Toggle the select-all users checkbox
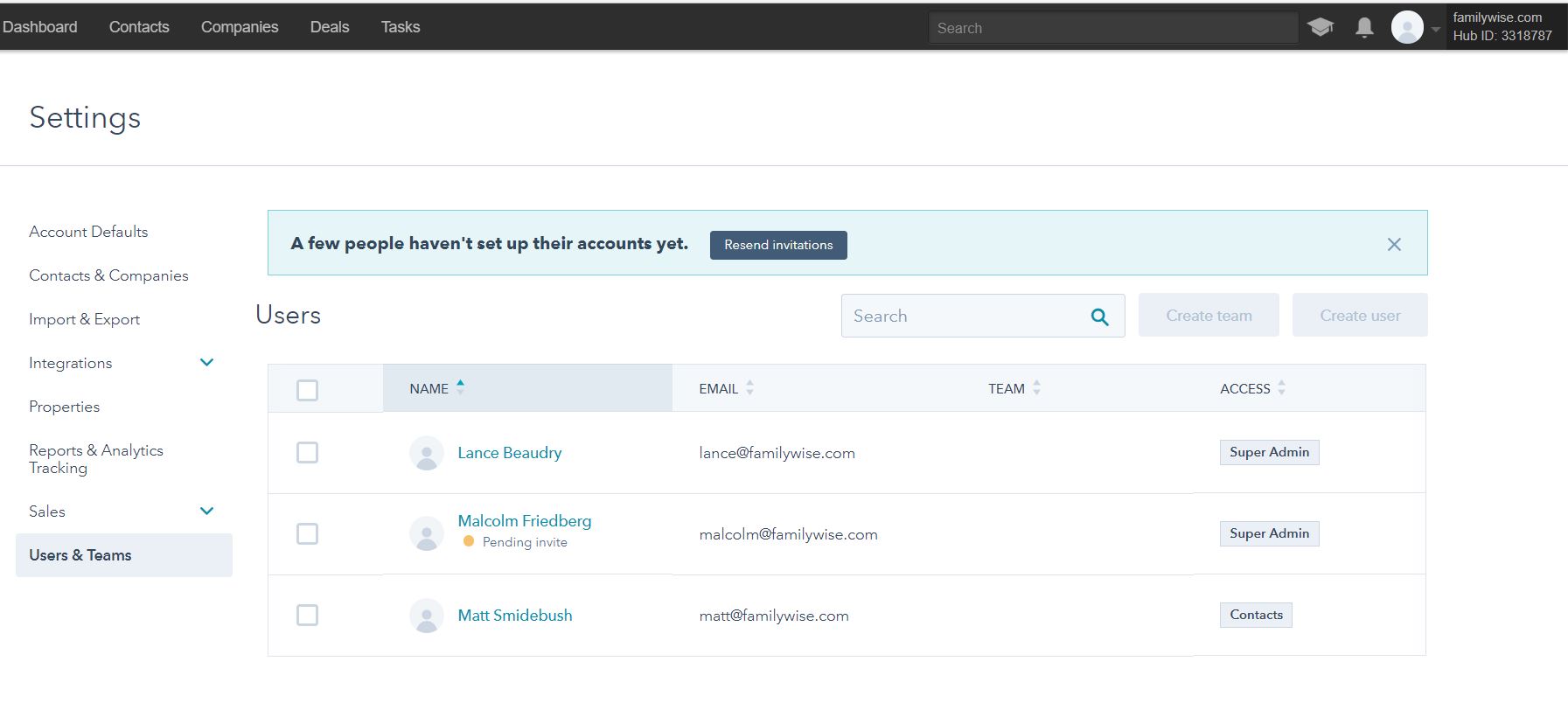Viewport: 1568px width, 717px height. click(x=307, y=390)
